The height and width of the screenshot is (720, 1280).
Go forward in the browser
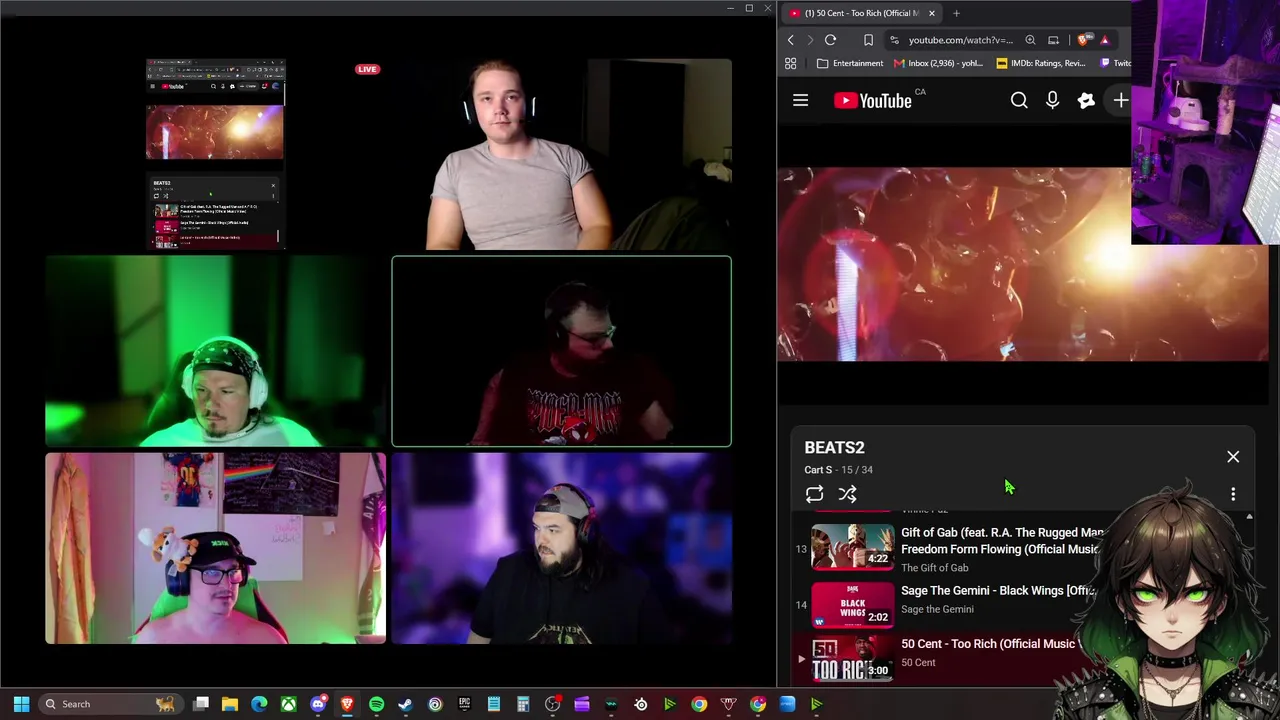[x=808, y=40]
